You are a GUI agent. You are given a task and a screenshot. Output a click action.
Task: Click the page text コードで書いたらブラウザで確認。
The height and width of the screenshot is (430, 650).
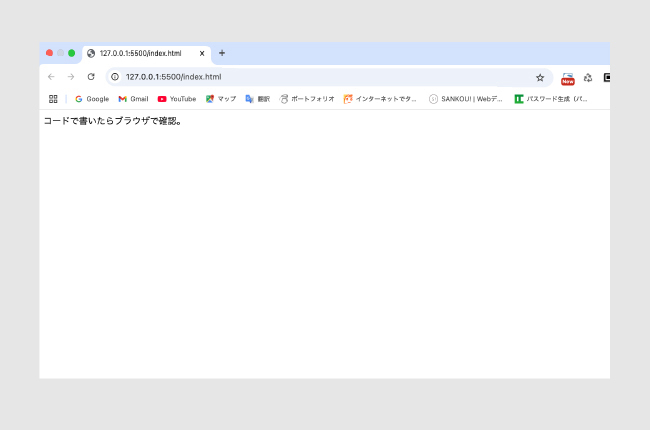pyautogui.click(x=113, y=121)
